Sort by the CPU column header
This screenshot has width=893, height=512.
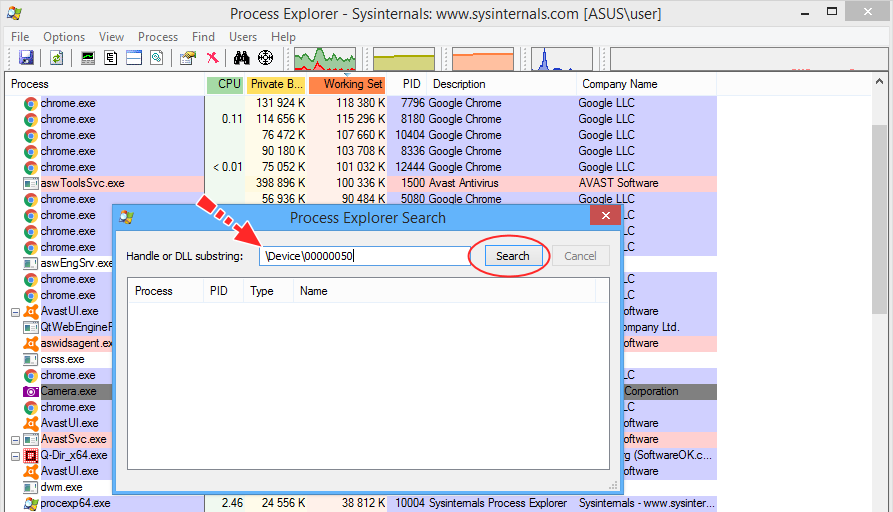[x=226, y=84]
